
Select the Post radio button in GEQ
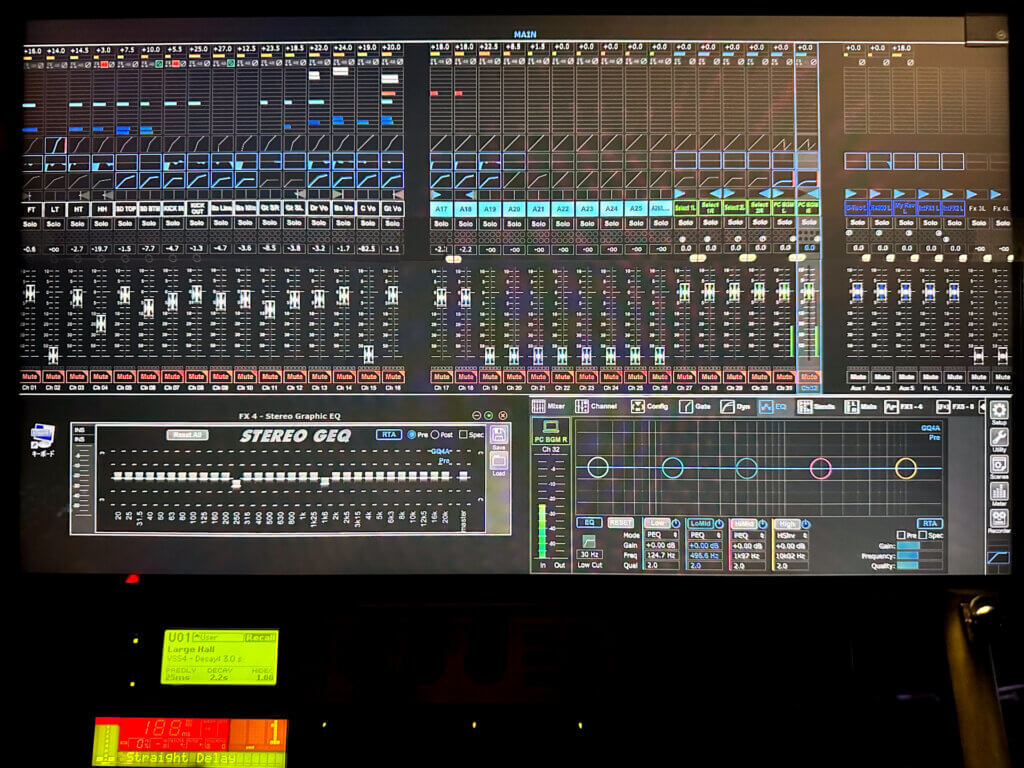coord(436,435)
